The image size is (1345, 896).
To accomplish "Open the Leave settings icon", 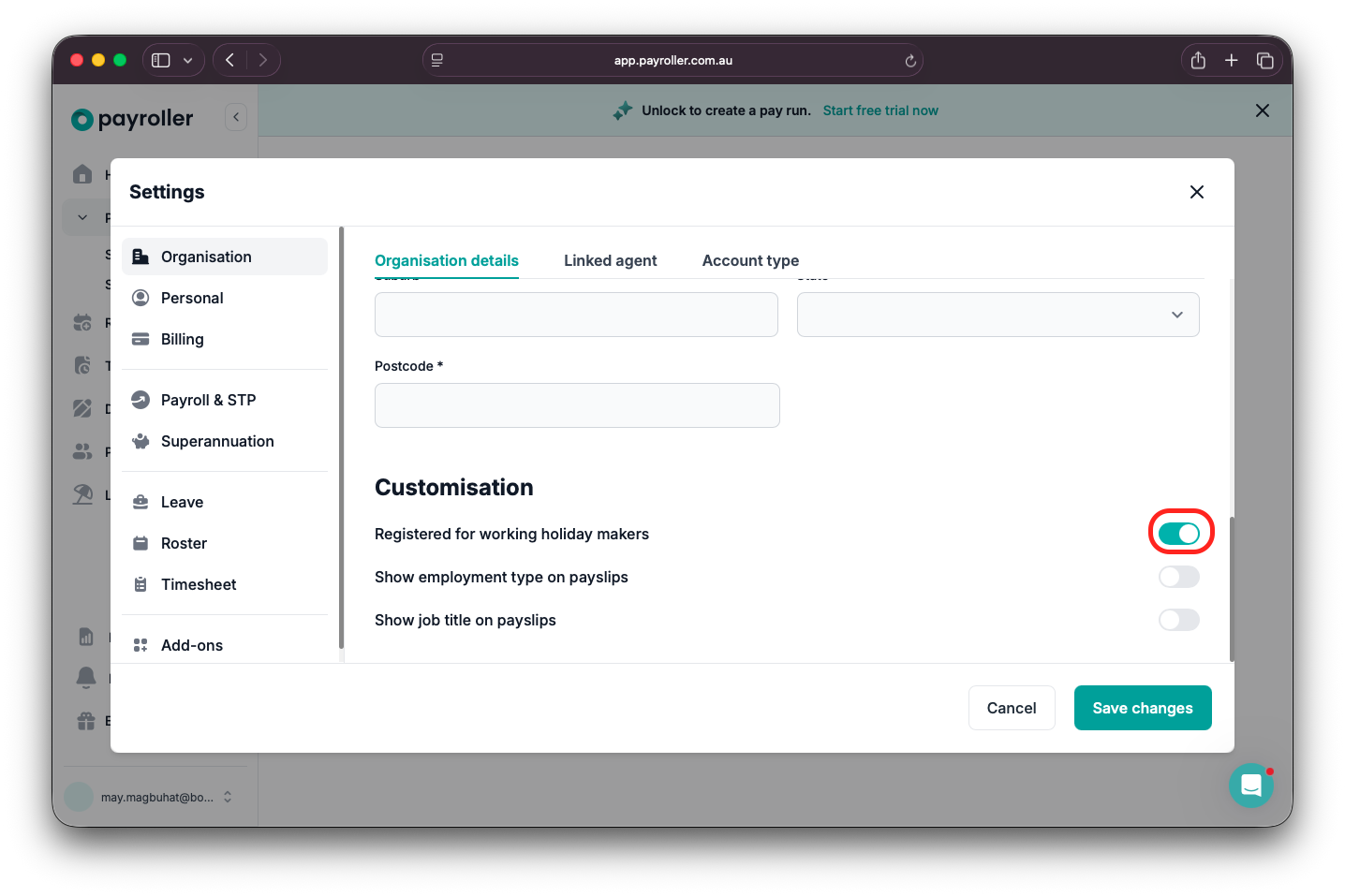I will pyautogui.click(x=140, y=502).
